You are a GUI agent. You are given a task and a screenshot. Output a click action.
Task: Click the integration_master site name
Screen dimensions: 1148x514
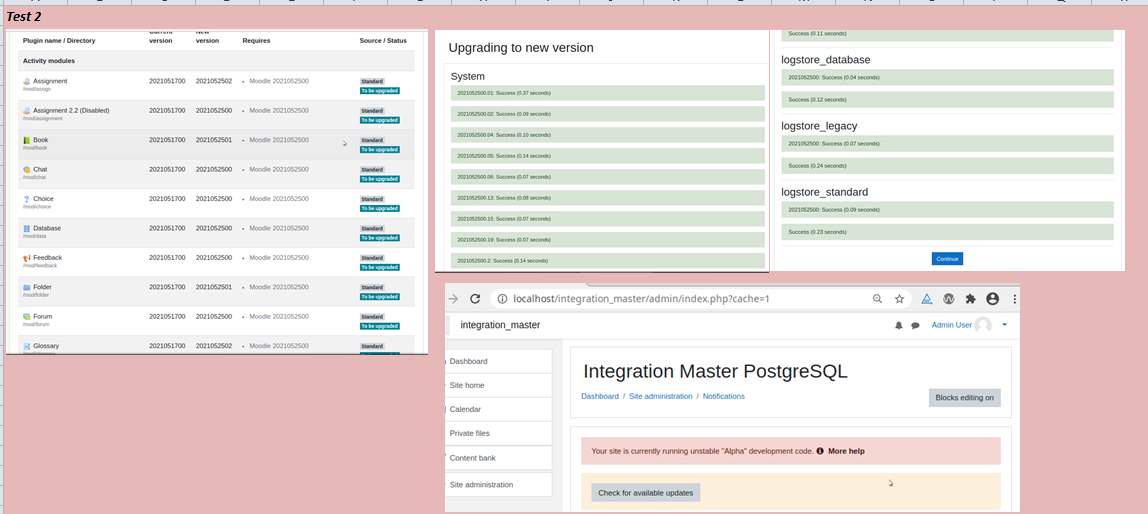click(500, 324)
